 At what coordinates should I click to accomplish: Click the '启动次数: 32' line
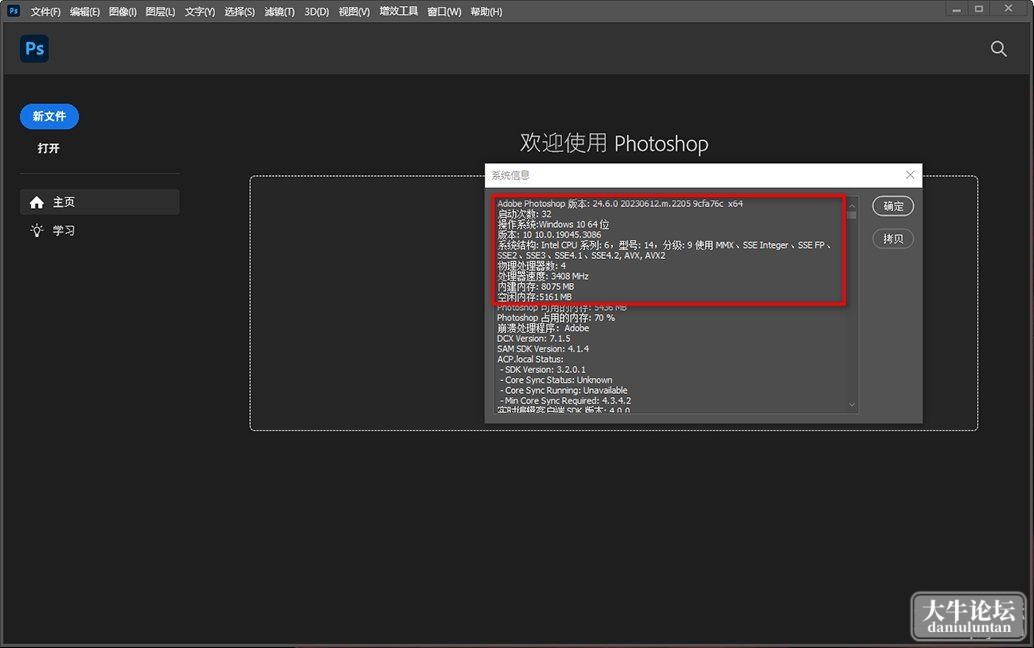tap(524, 214)
